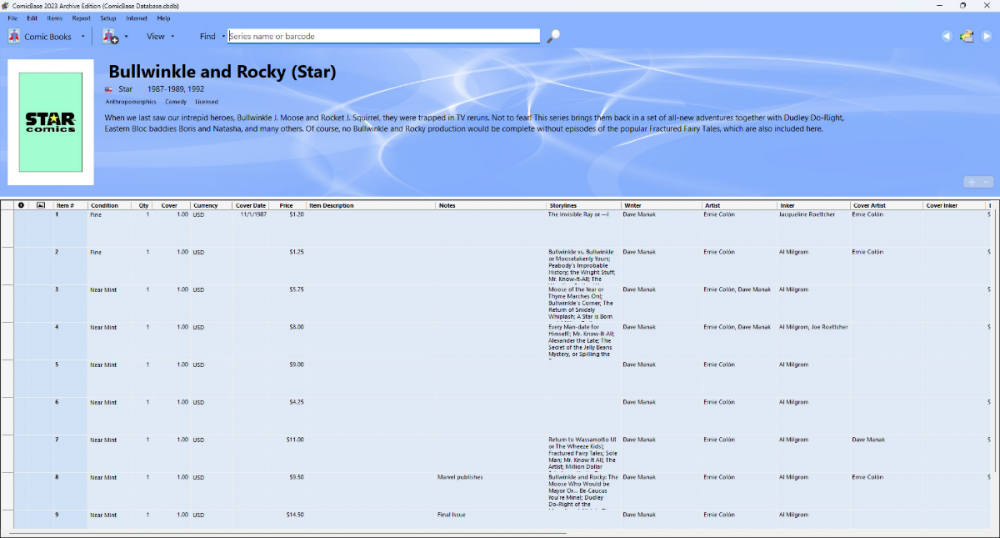
Task: Click the folder icon between navigation arrows
Action: 967,36
